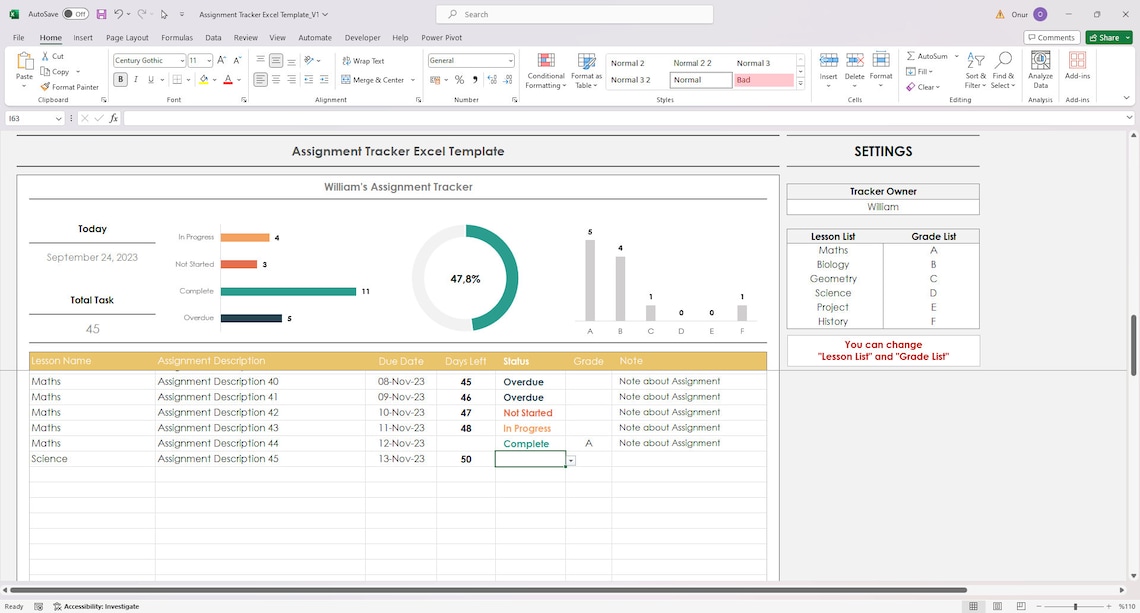This screenshot has height=613, width=1140.
Task: Toggle bold formatting
Action: coord(120,79)
